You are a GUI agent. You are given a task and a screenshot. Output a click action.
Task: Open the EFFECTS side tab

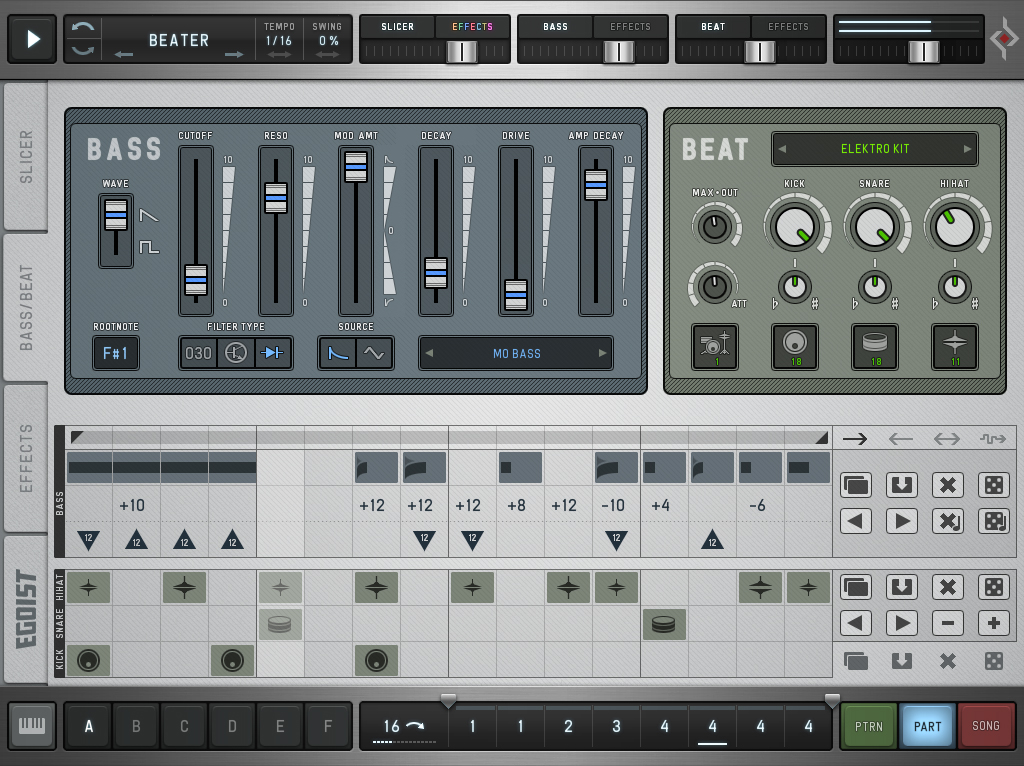[26, 458]
